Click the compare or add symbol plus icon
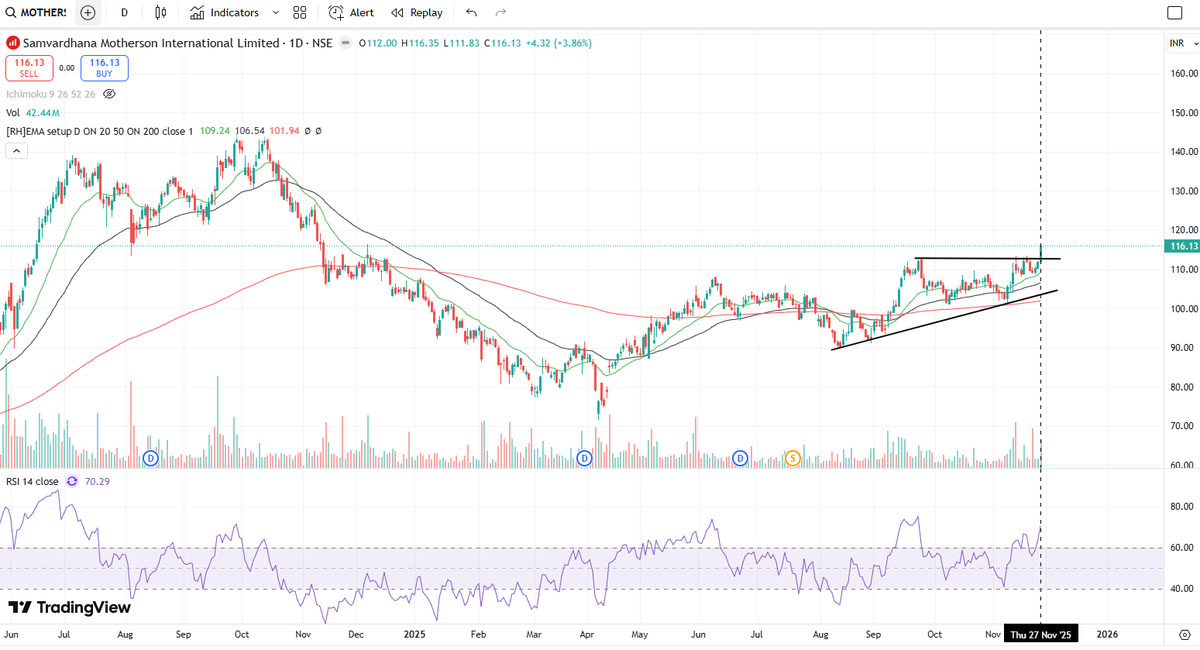The image size is (1200, 650). point(88,13)
